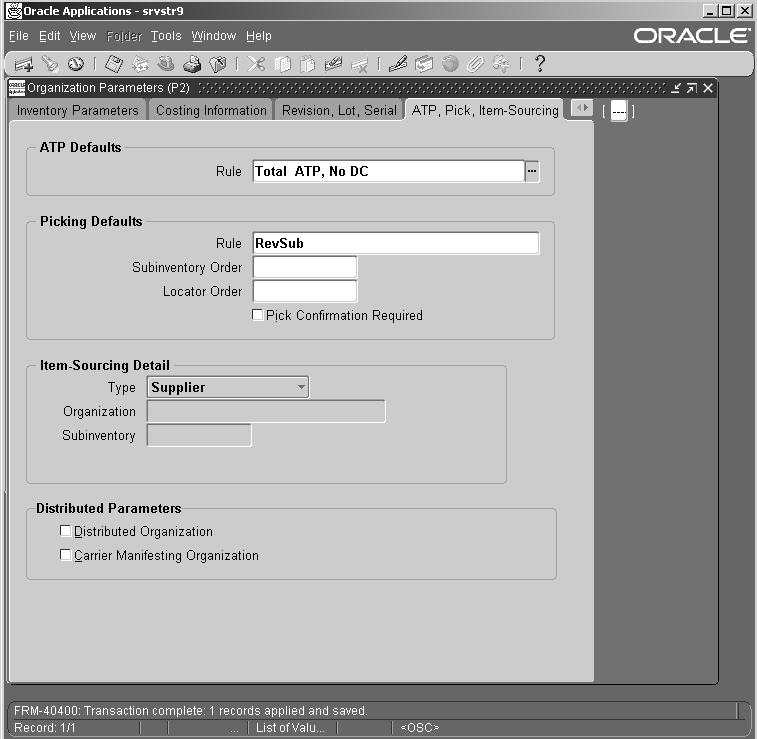Image resolution: width=757 pixels, height=739 pixels.
Task: Open the View menu
Action: (x=83, y=36)
